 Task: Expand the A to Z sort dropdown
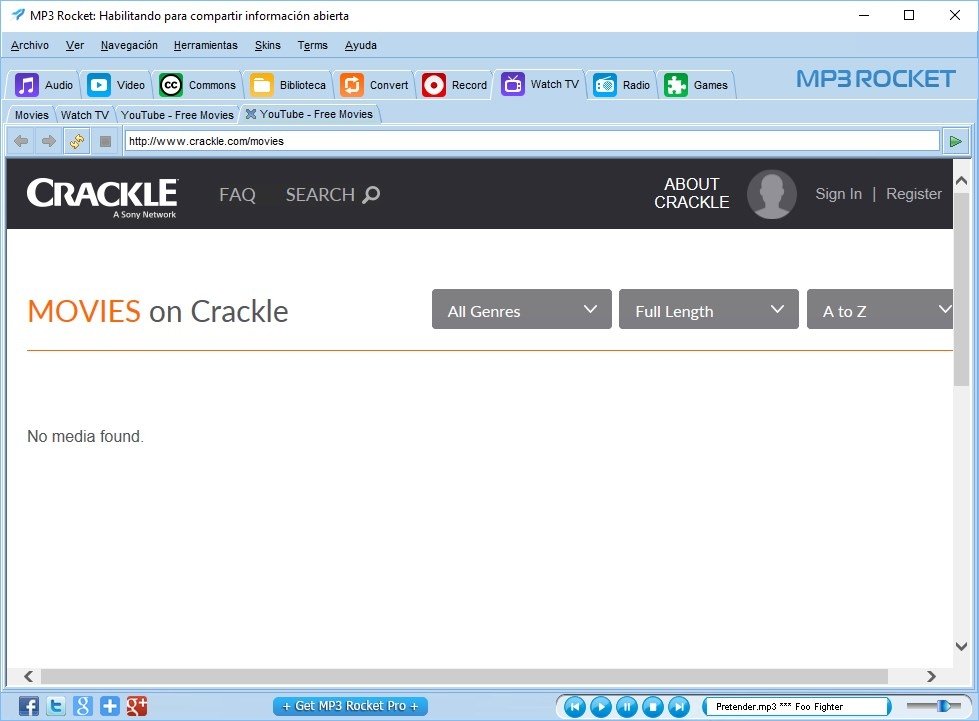point(880,309)
